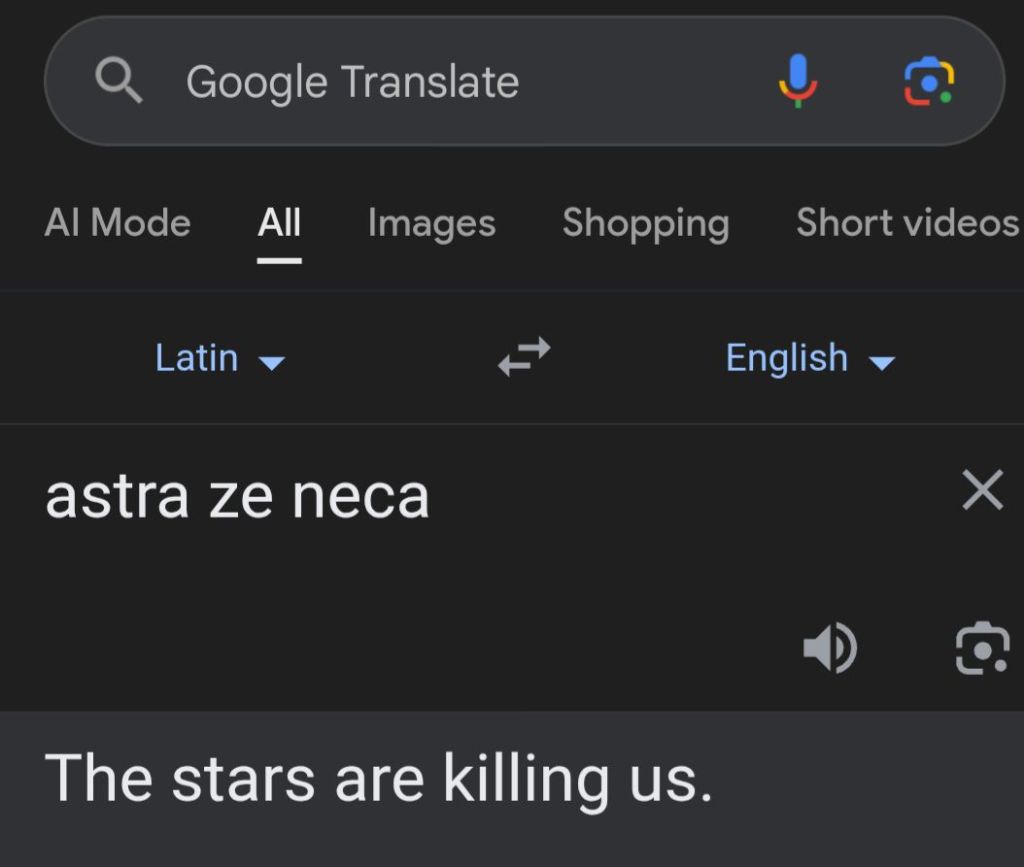
Task: Tap the magnifying glass search icon
Action: pos(119,81)
